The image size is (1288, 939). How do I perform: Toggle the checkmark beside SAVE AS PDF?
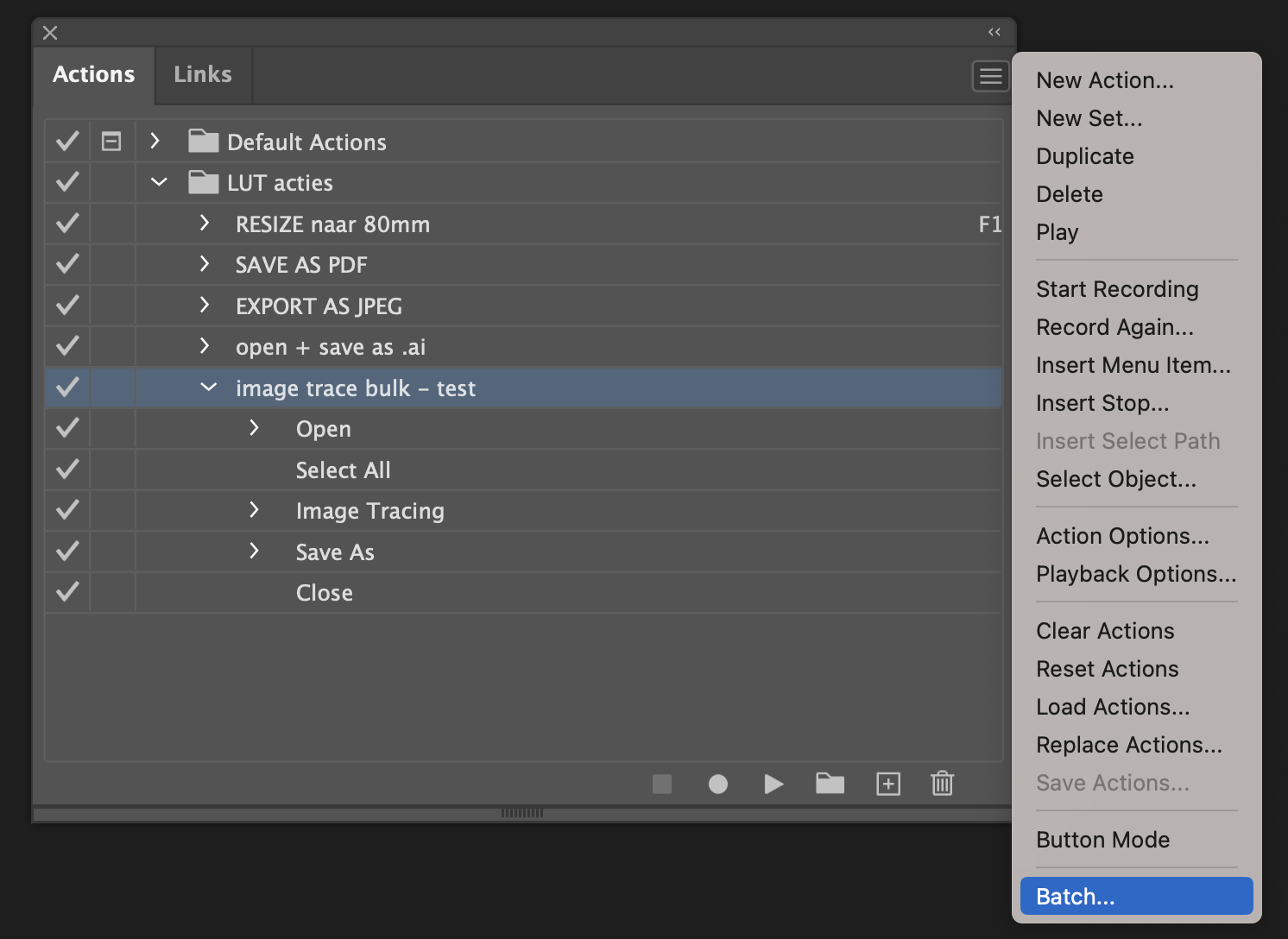click(66, 264)
